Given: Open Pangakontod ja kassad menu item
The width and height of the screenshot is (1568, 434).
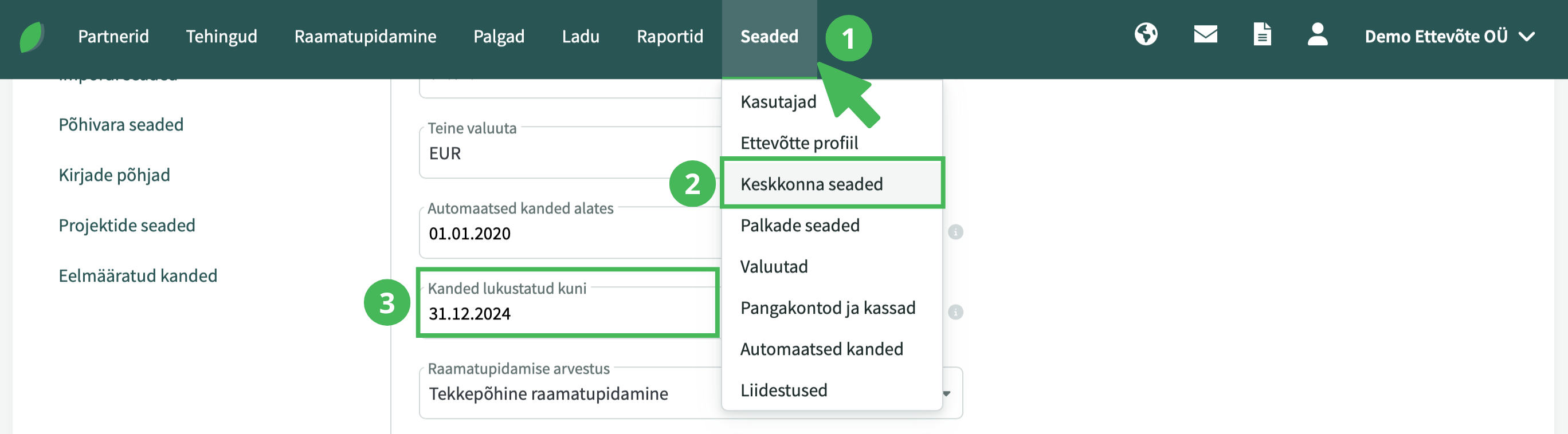Looking at the screenshot, I should click(827, 308).
